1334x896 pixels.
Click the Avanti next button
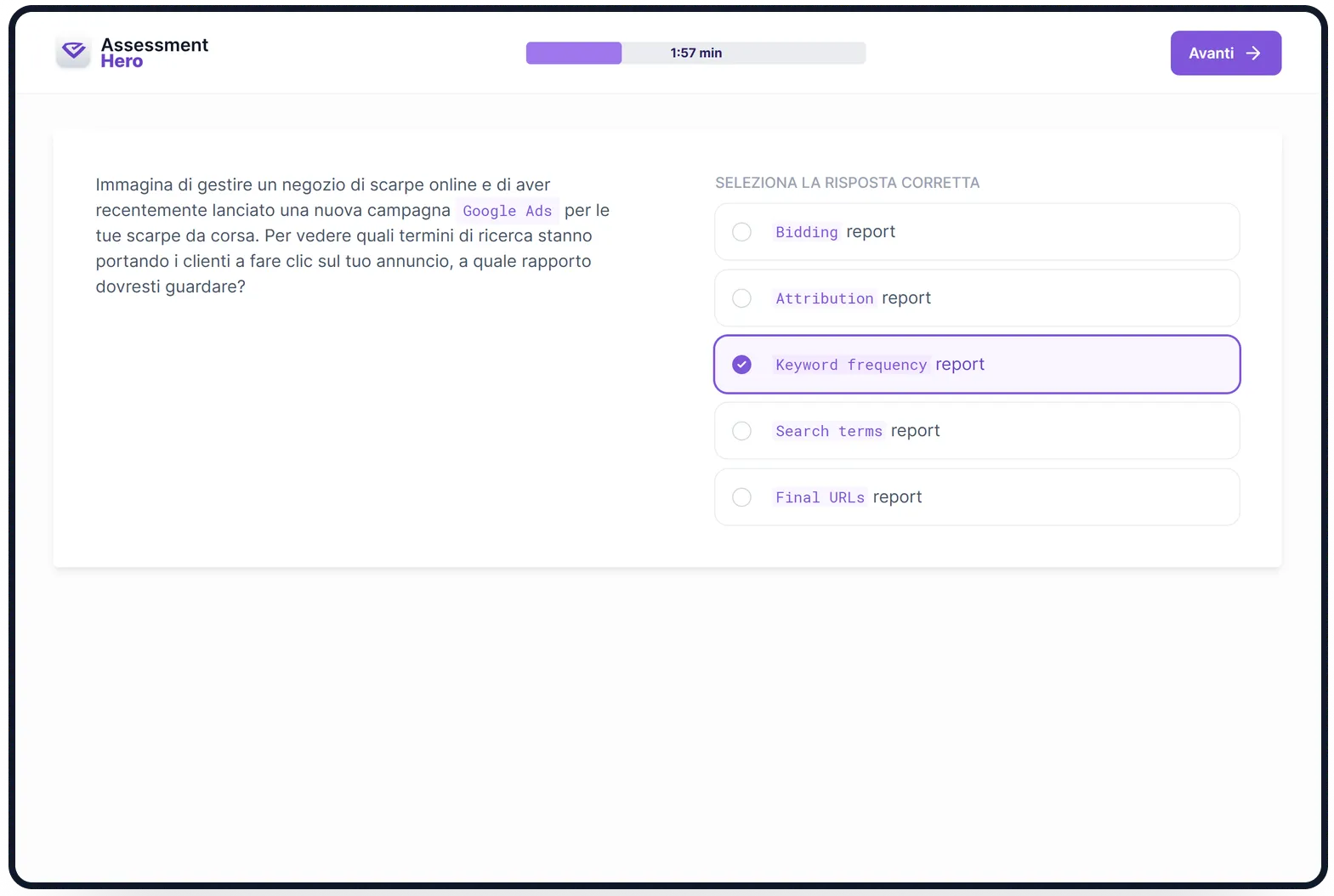1225,53
